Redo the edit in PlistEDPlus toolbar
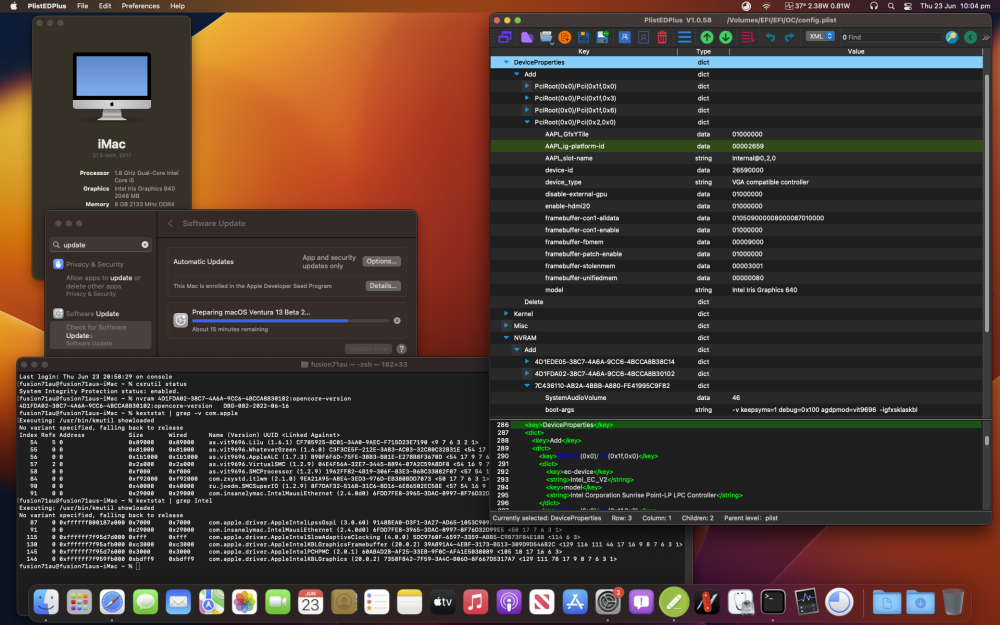The width and height of the screenshot is (1000, 625). tap(789, 37)
